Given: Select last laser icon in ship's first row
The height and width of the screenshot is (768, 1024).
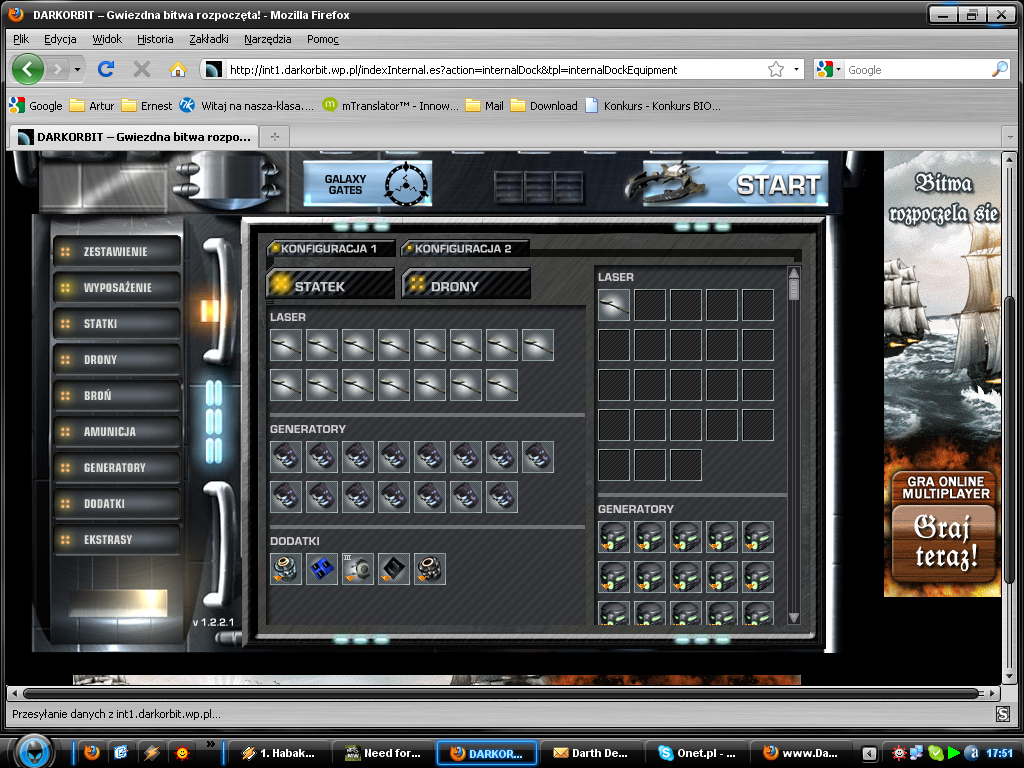Looking at the screenshot, I should coord(537,345).
